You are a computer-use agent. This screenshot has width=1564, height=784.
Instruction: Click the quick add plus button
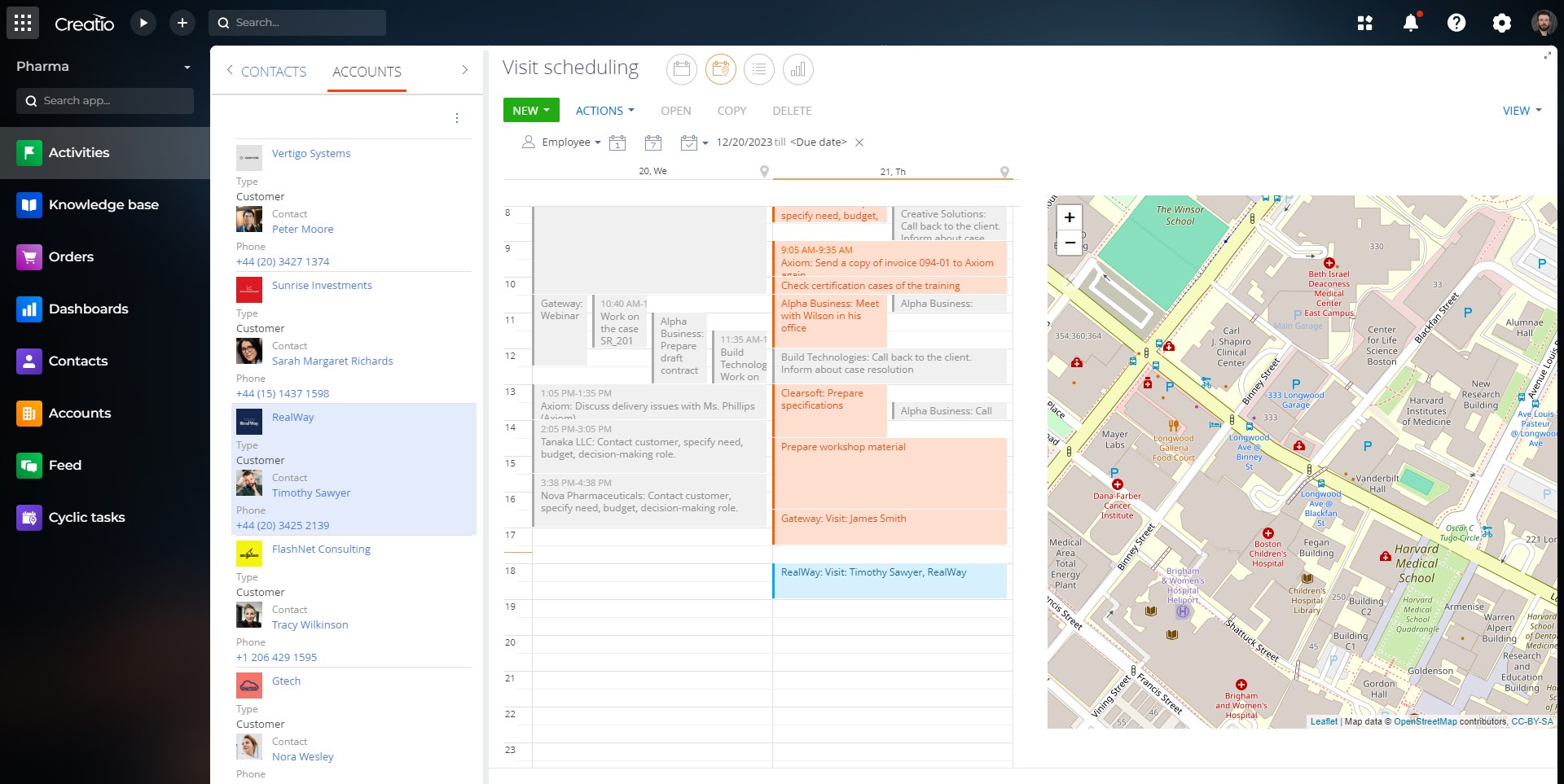pos(182,23)
